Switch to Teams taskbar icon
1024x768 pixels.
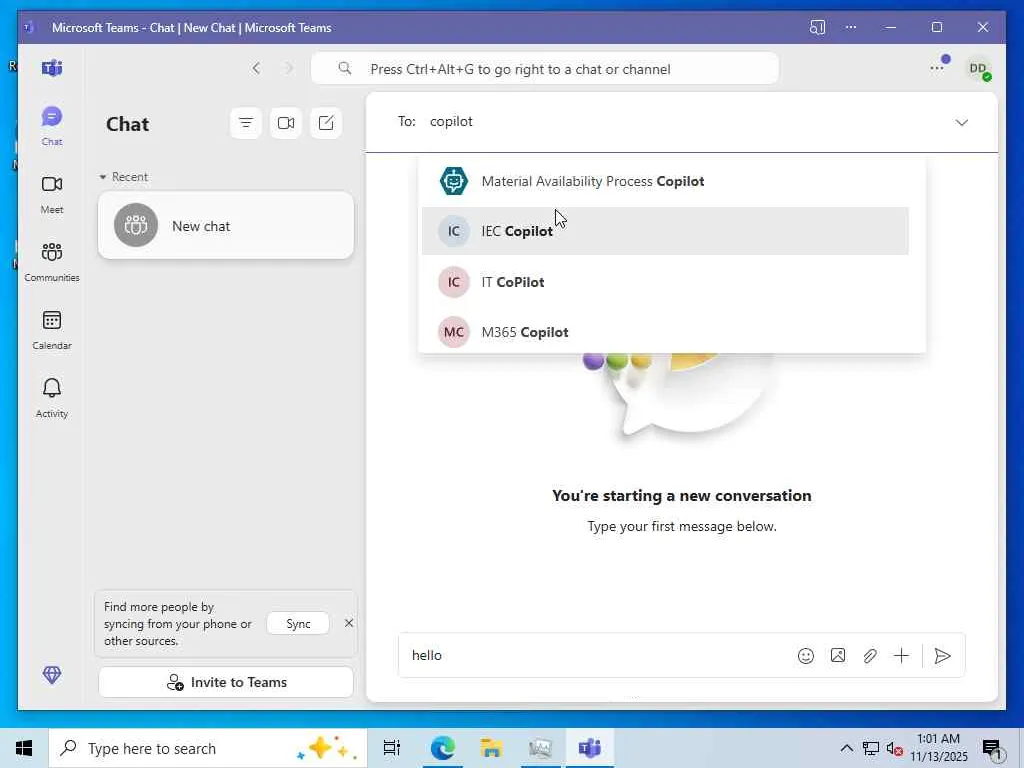[590, 748]
